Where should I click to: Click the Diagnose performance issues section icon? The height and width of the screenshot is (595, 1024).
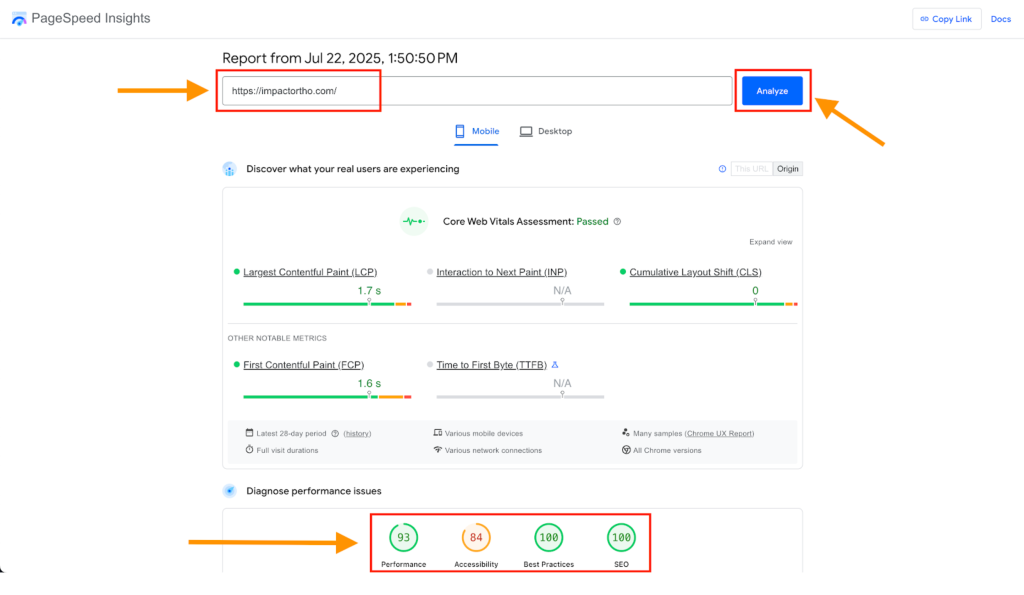point(229,491)
